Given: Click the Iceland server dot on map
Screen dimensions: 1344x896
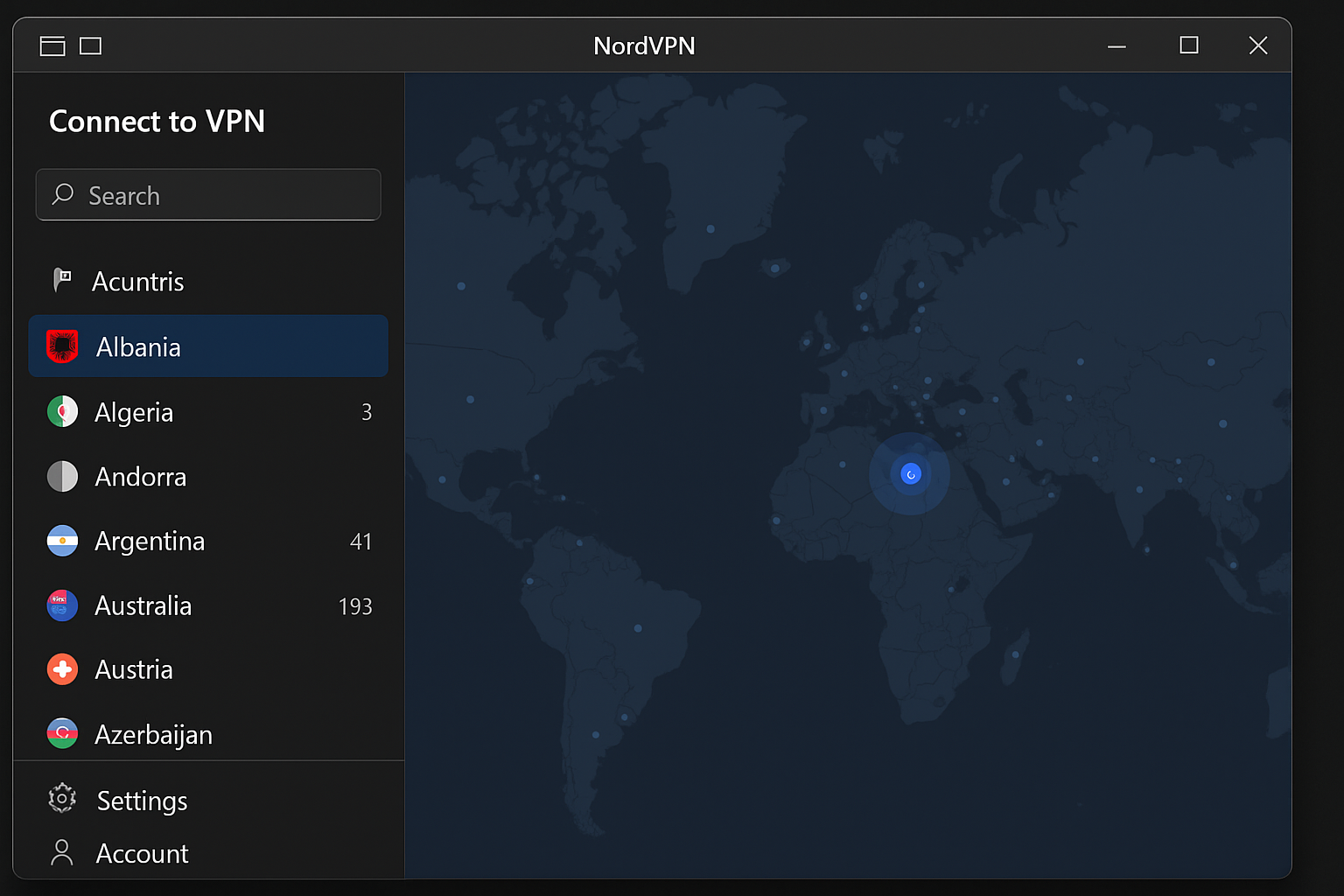Looking at the screenshot, I should 775,269.
